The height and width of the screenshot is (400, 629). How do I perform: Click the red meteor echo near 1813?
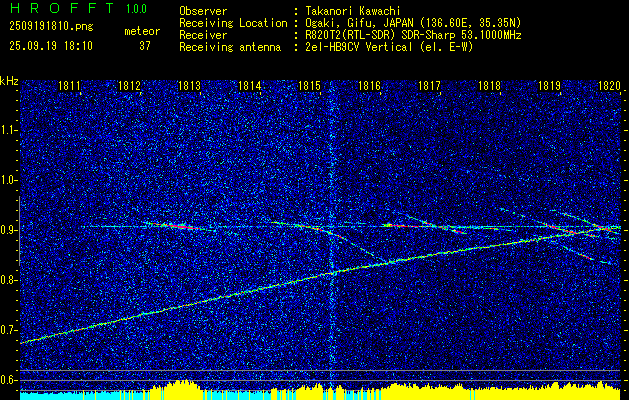click(x=177, y=226)
